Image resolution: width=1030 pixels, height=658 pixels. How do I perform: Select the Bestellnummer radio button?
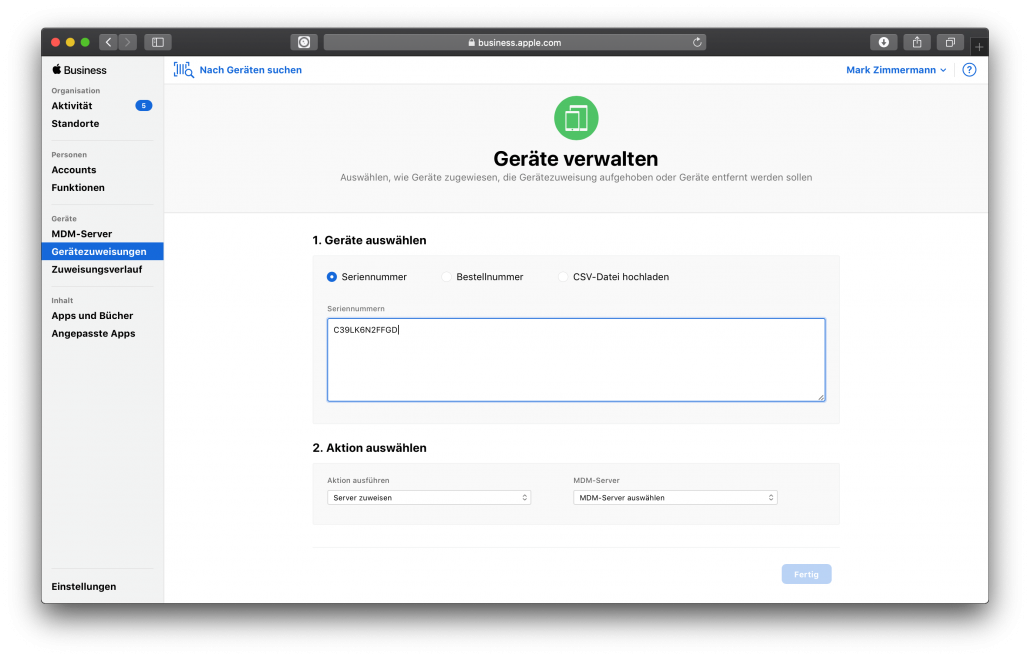(x=447, y=277)
